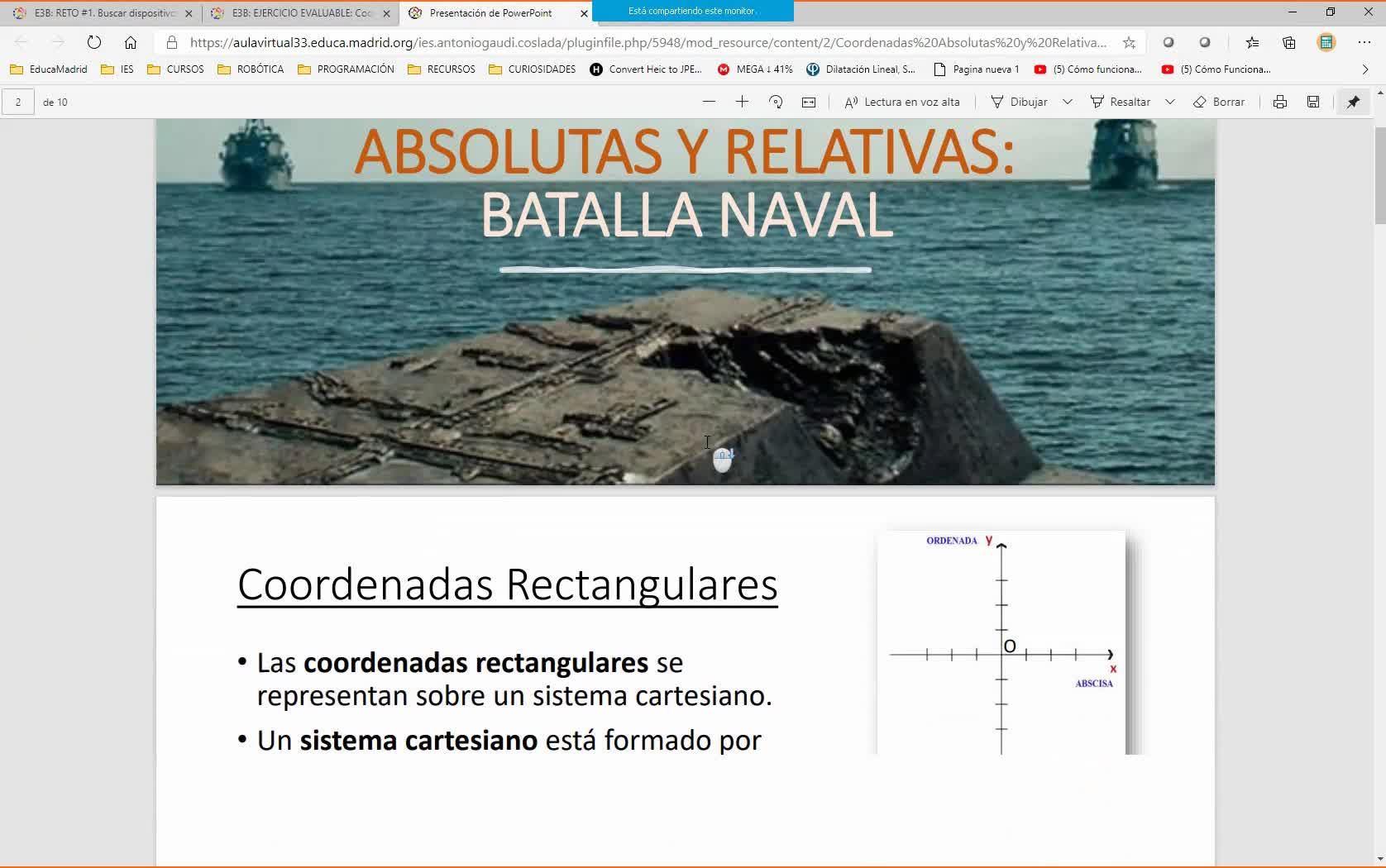Click the Cartesian axes diagram image
Screen dimensions: 1386x868
coord(1001,642)
